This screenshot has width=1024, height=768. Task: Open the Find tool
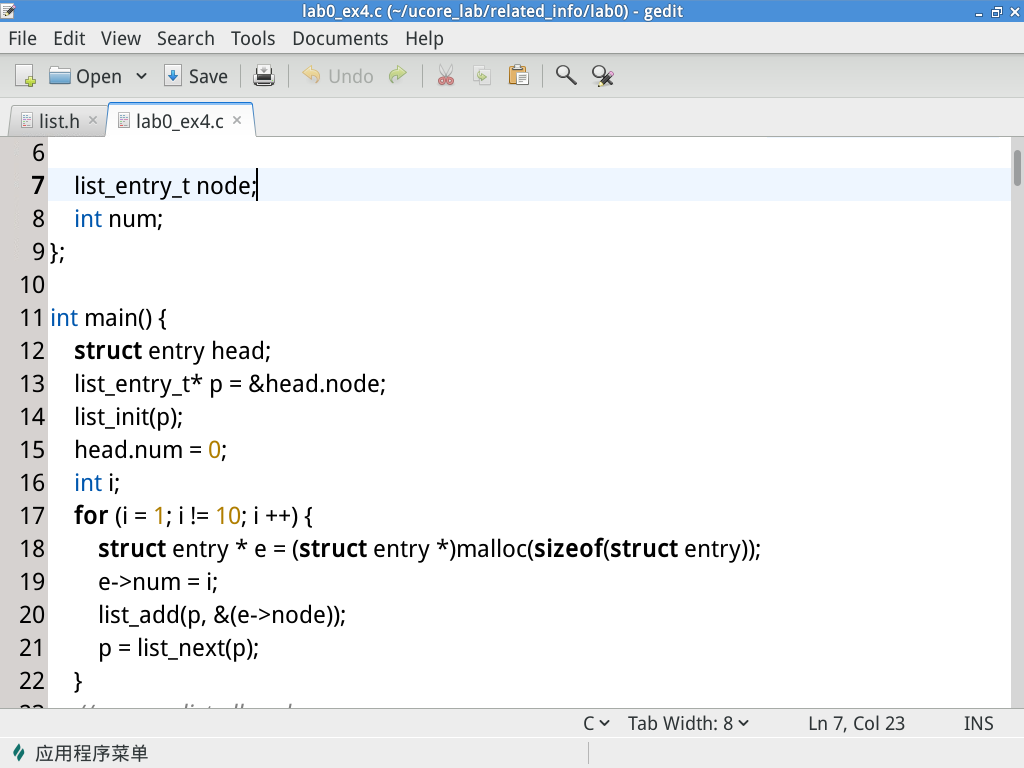point(565,75)
